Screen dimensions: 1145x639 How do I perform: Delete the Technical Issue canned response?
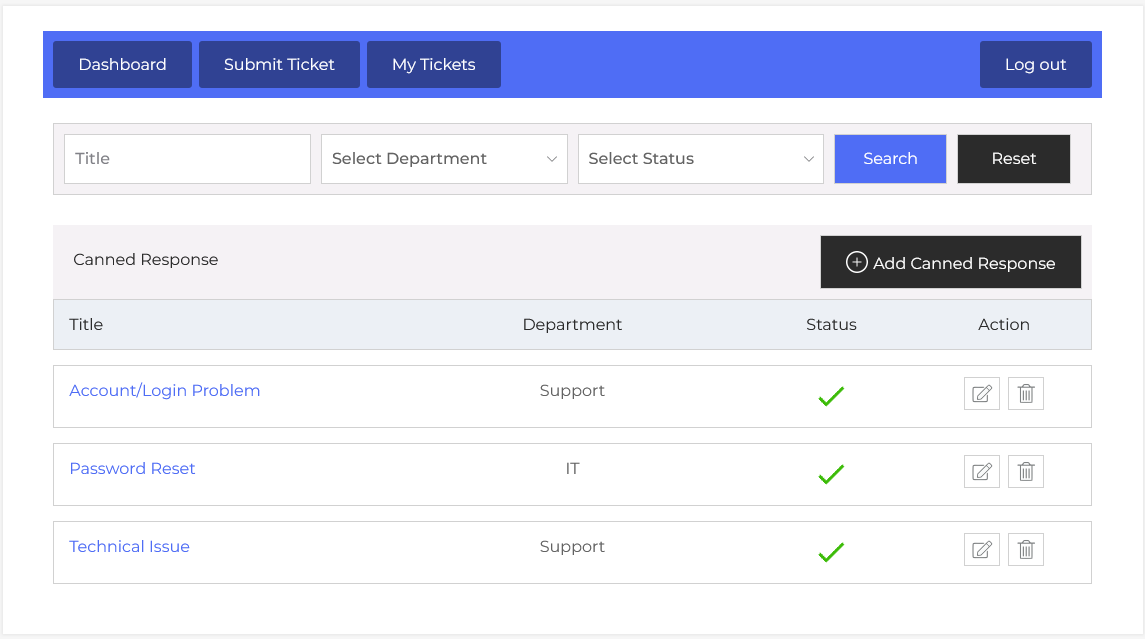1025,550
